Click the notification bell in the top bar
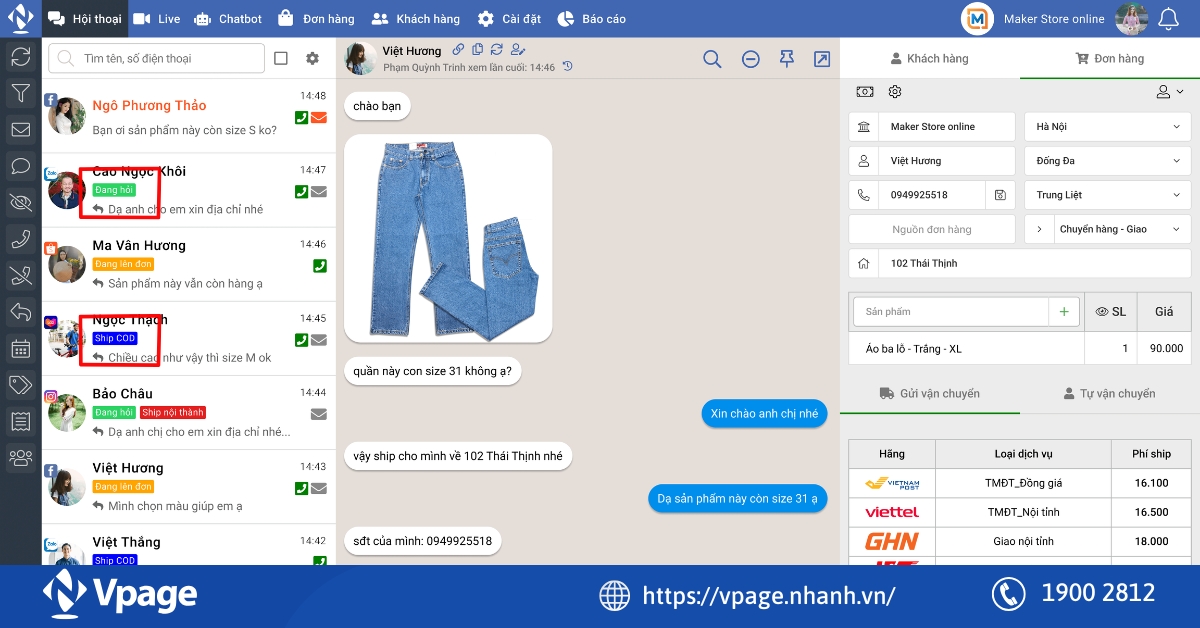1200x628 pixels. [x=1168, y=17]
